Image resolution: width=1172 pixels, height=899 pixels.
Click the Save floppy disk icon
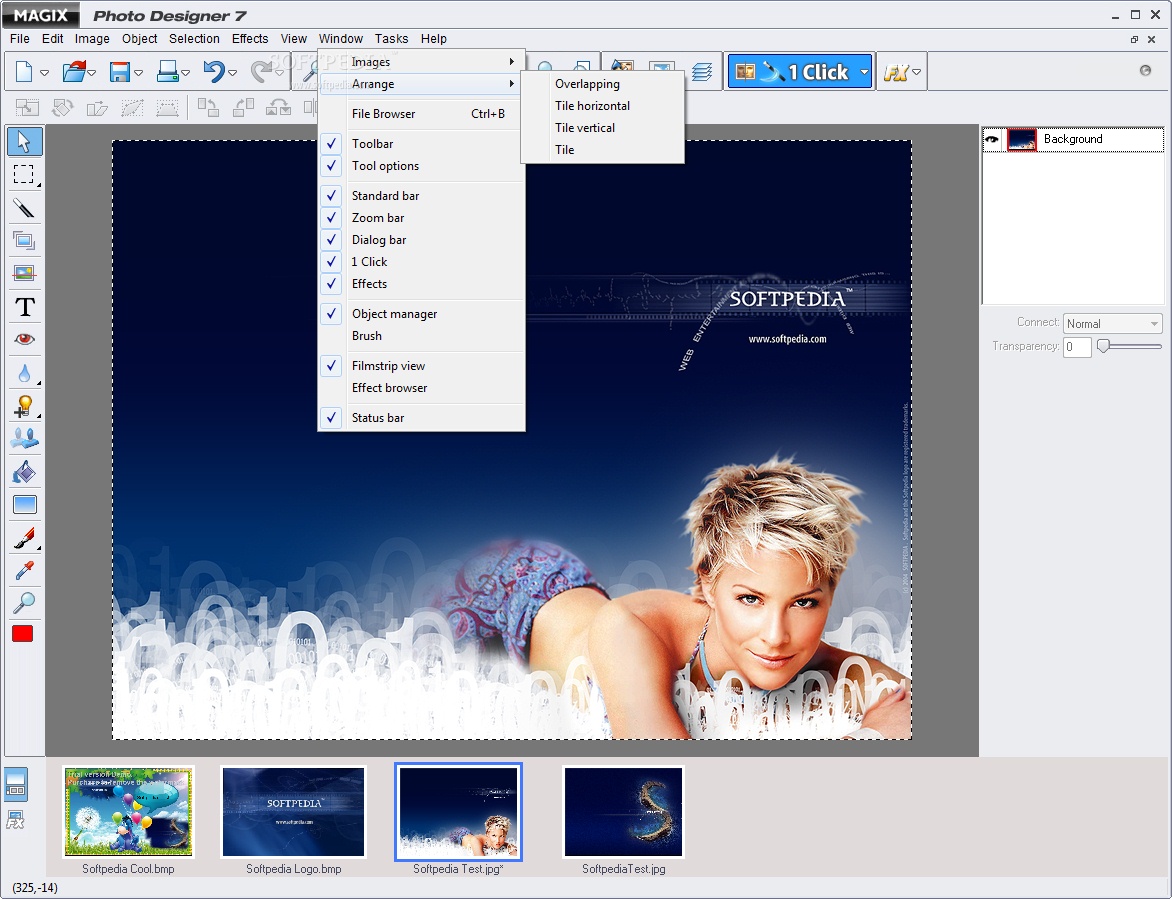coord(120,72)
